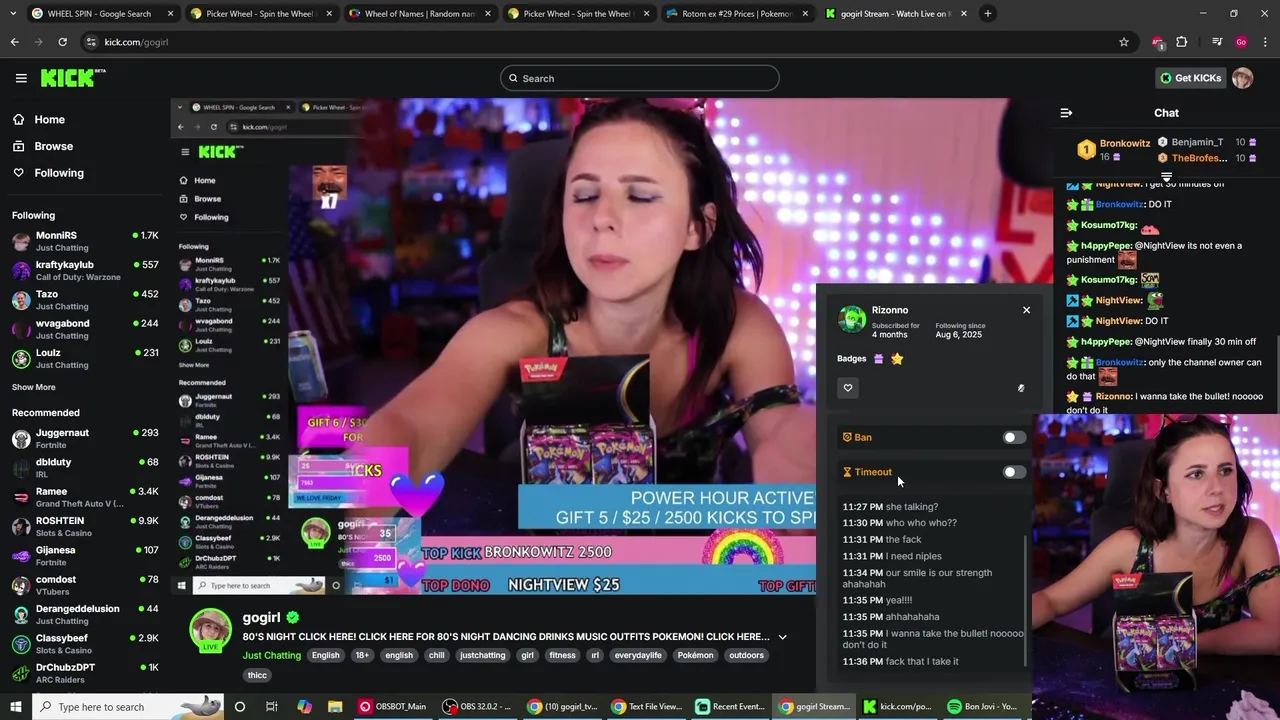This screenshot has width=1280, height=720.
Task: Bookmark this page star
Action: click(x=1124, y=42)
